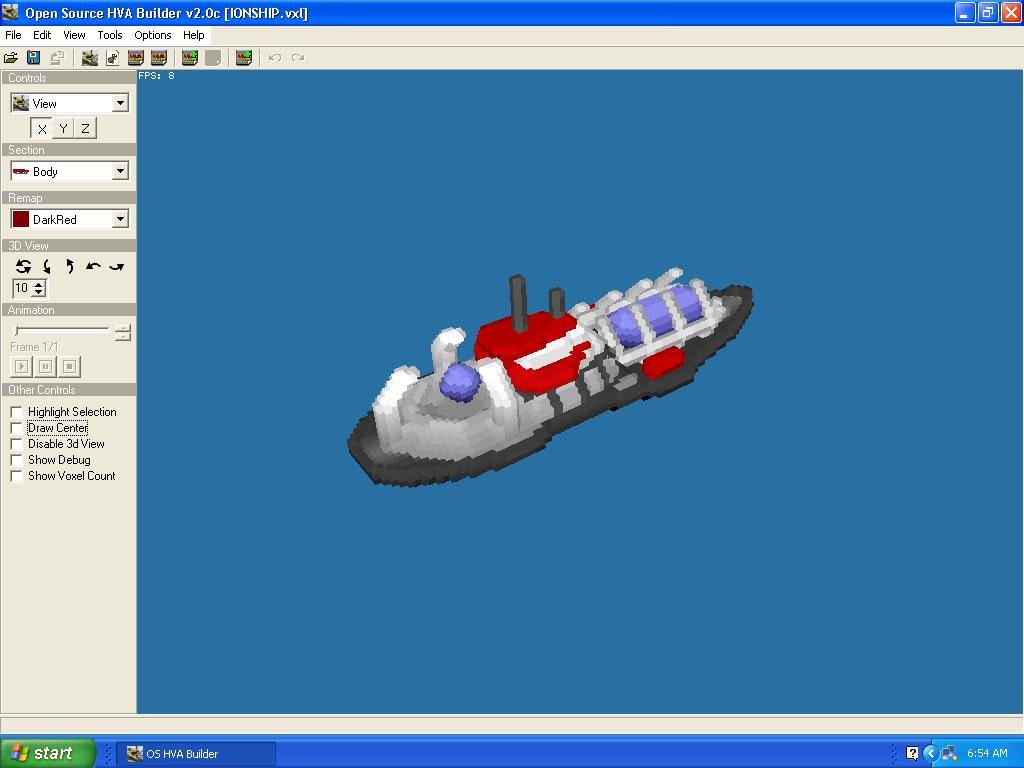Click the Redo arrow on the toolbar

click(297, 57)
